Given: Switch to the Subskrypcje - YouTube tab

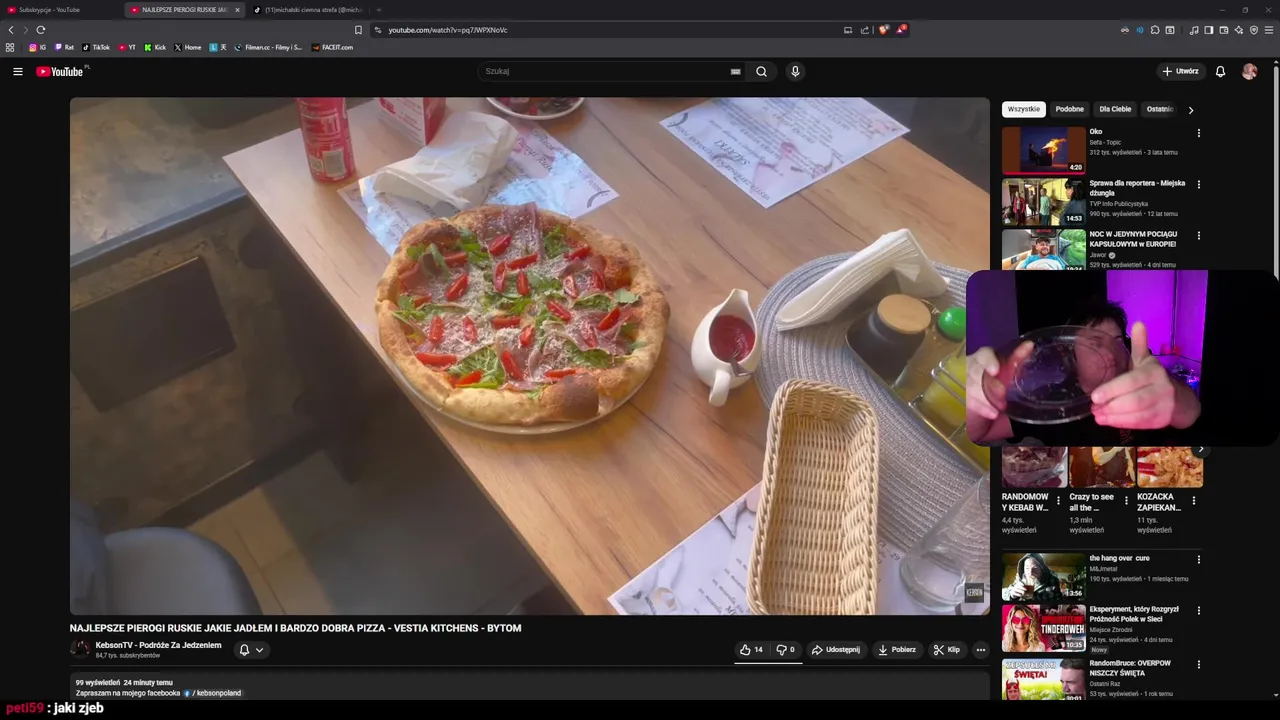Looking at the screenshot, I should tap(60, 10).
